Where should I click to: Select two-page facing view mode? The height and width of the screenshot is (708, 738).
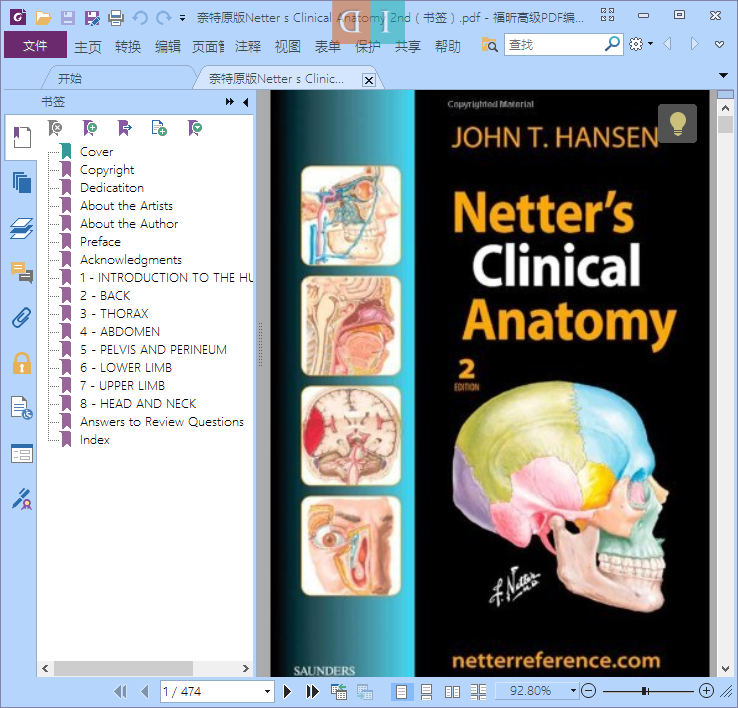452,691
